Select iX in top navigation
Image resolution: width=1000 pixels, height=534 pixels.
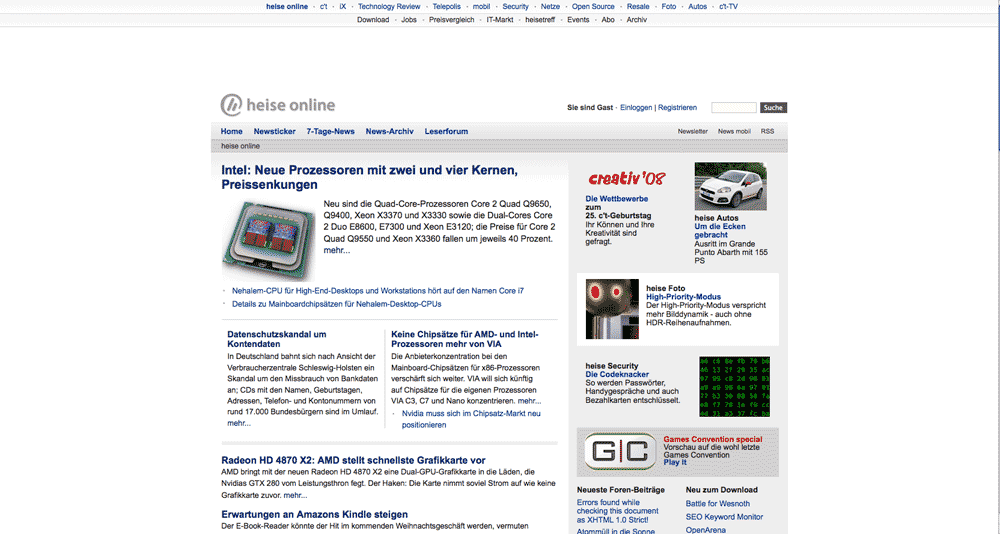click(342, 6)
